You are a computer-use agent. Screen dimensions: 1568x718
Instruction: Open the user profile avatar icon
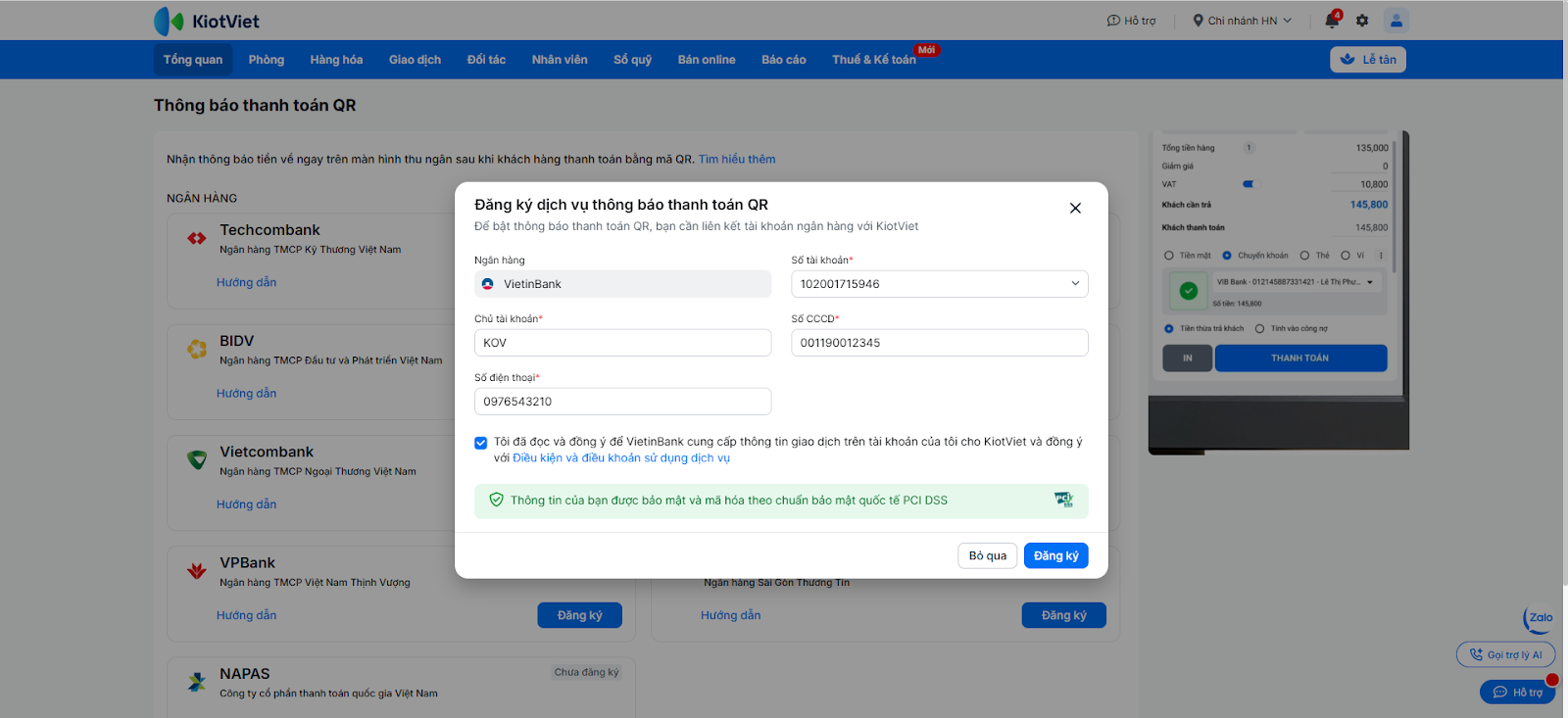1396,20
